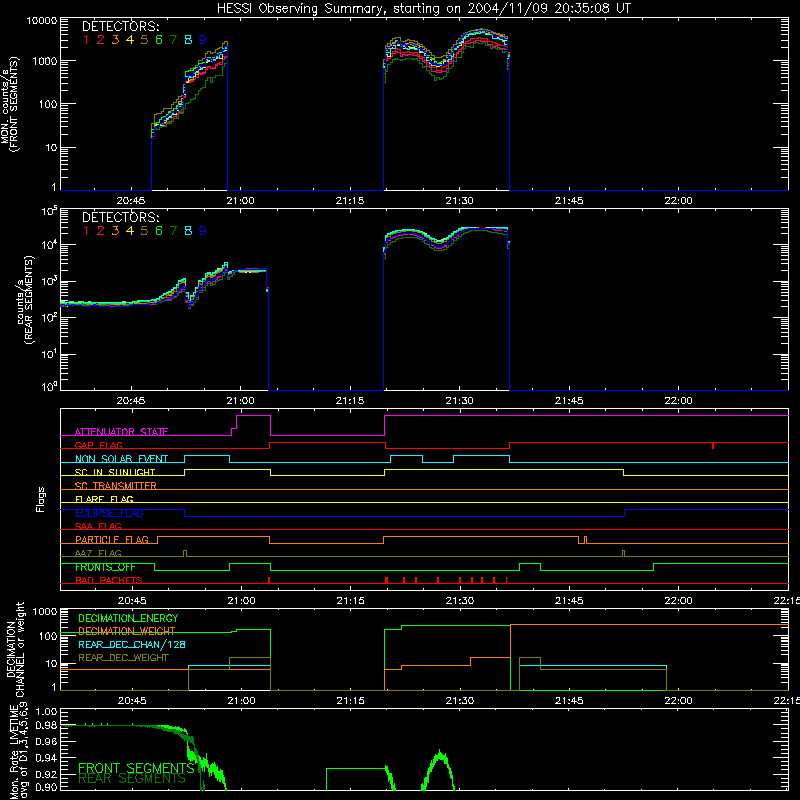Click the isolated red GAP_FLAG tick after 22:00
Viewport: 800px width, 800px height.
(713, 446)
